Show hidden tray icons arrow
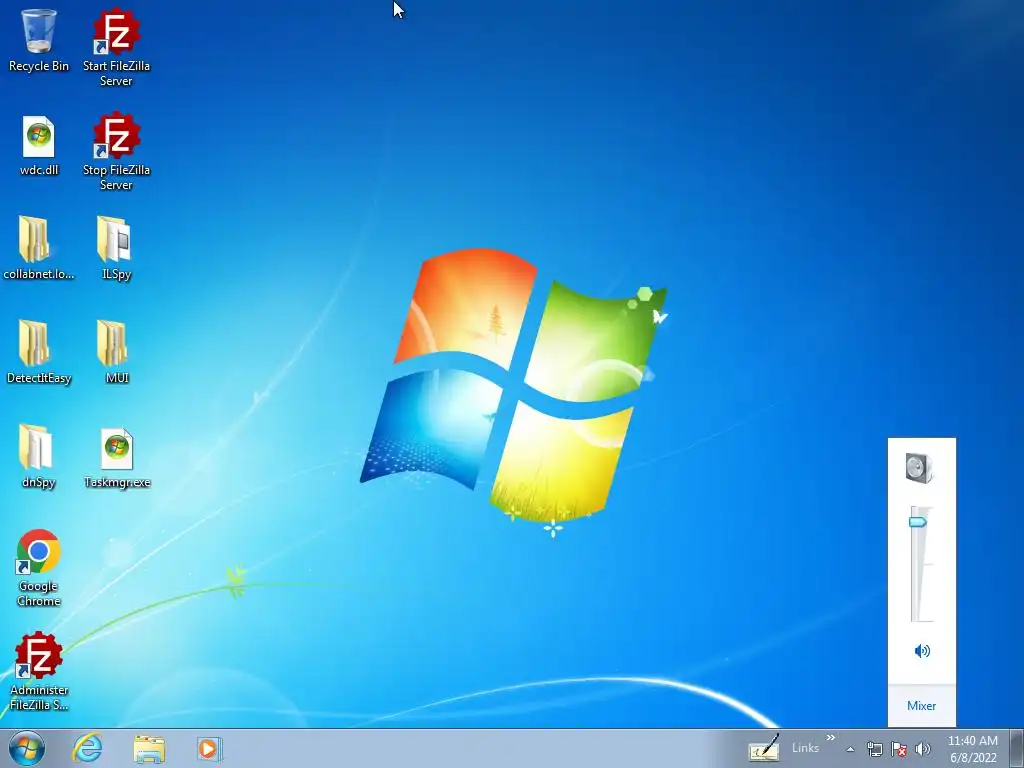This screenshot has width=1024, height=768. (x=850, y=749)
